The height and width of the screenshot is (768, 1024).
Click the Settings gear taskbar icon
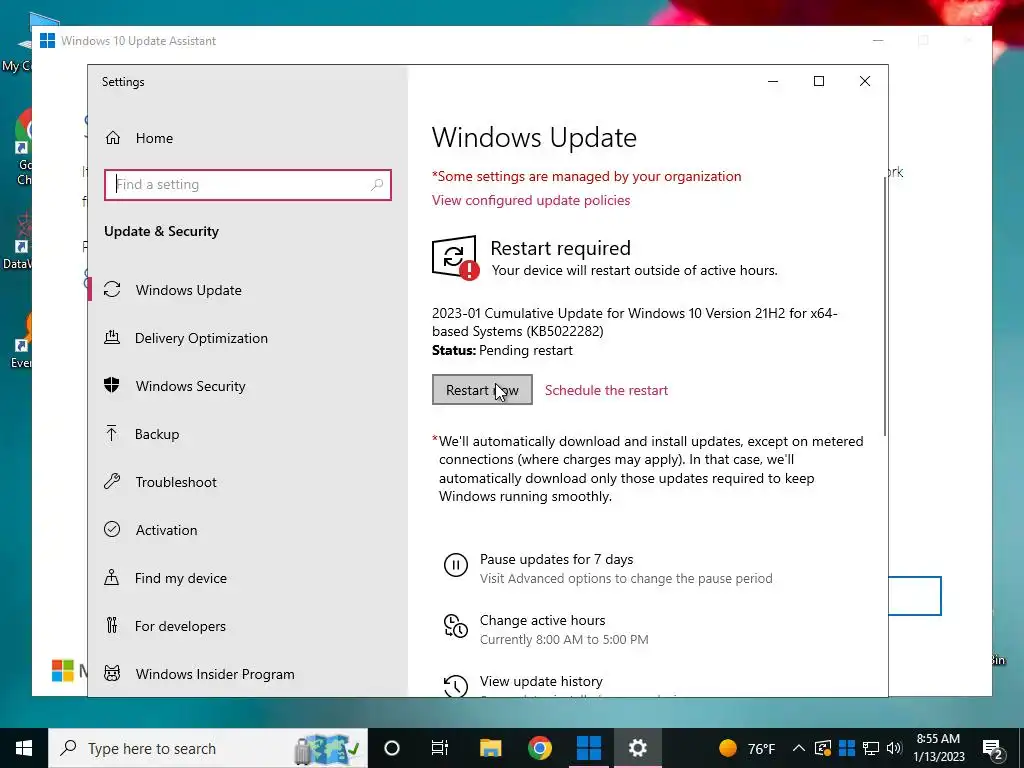point(638,748)
